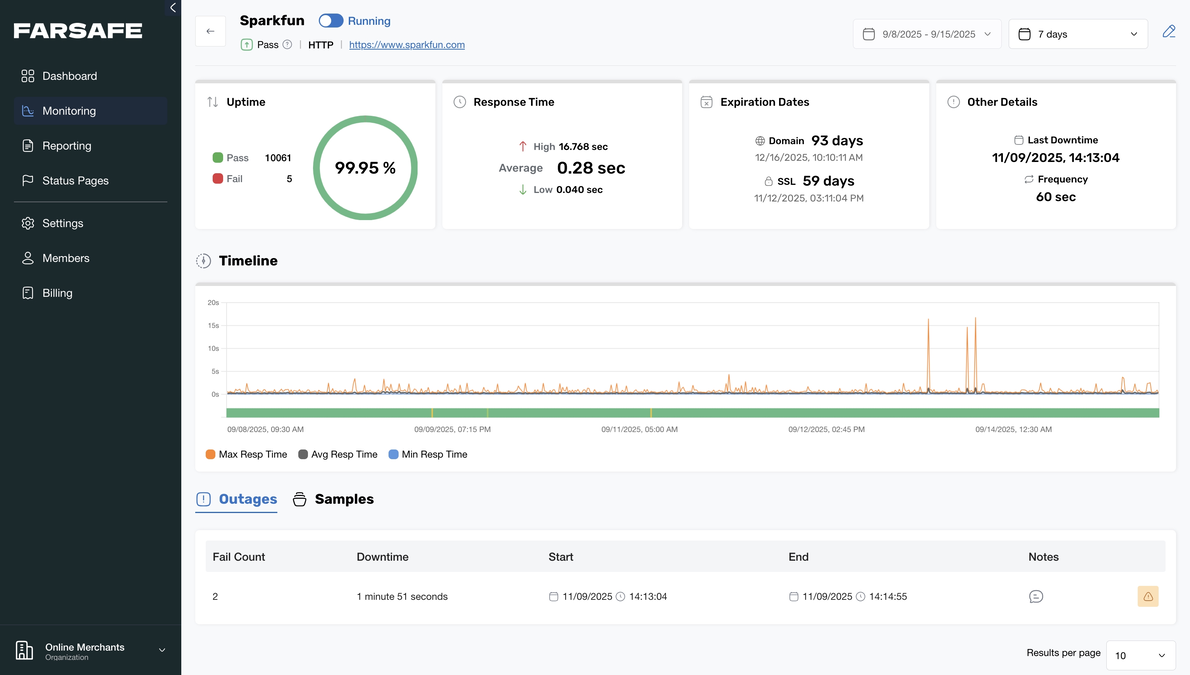Screen dimensions: 1190x675
Task: View the Members page
Action: pos(66,257)
